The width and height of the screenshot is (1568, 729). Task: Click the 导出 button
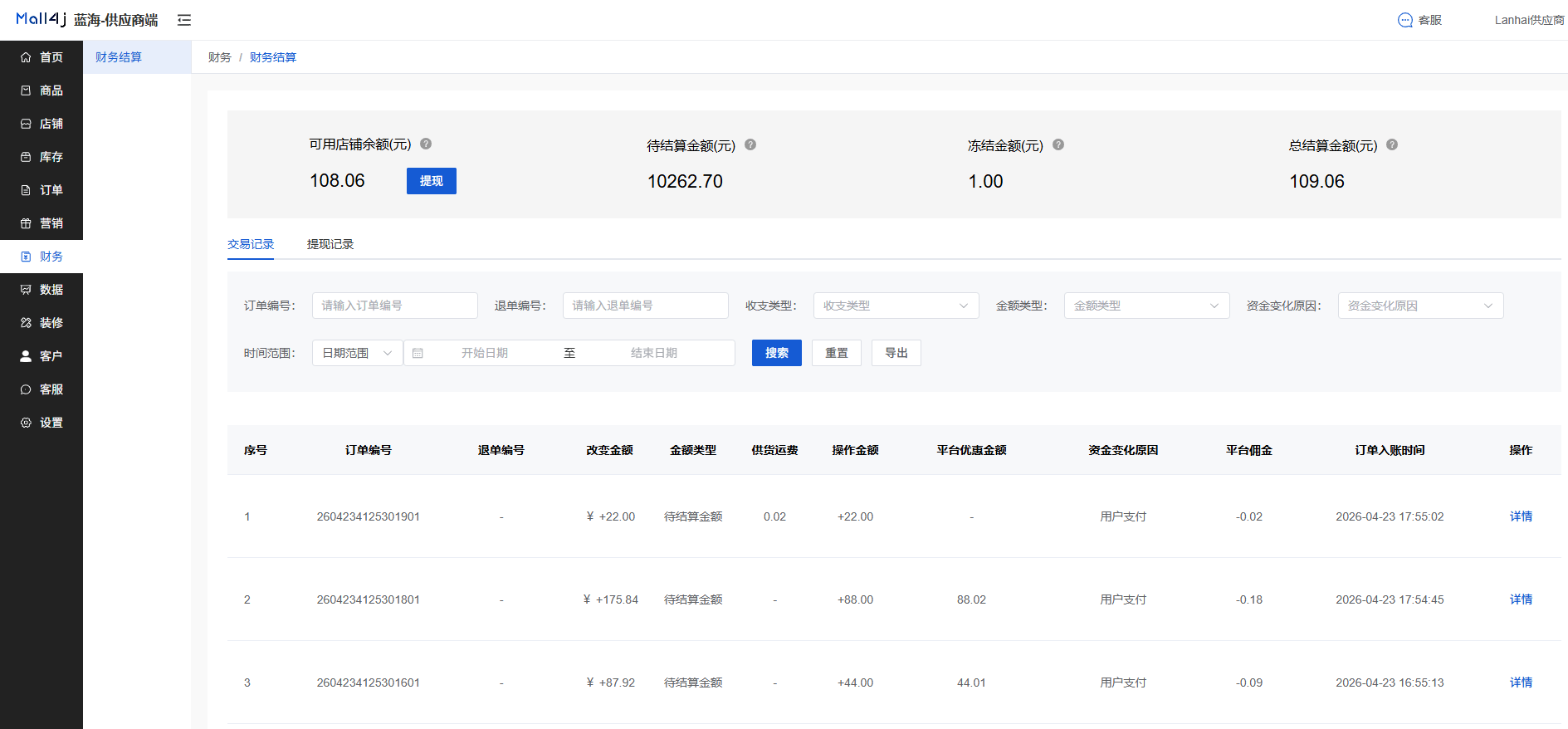pyautogui.click(x=896, y=353)
